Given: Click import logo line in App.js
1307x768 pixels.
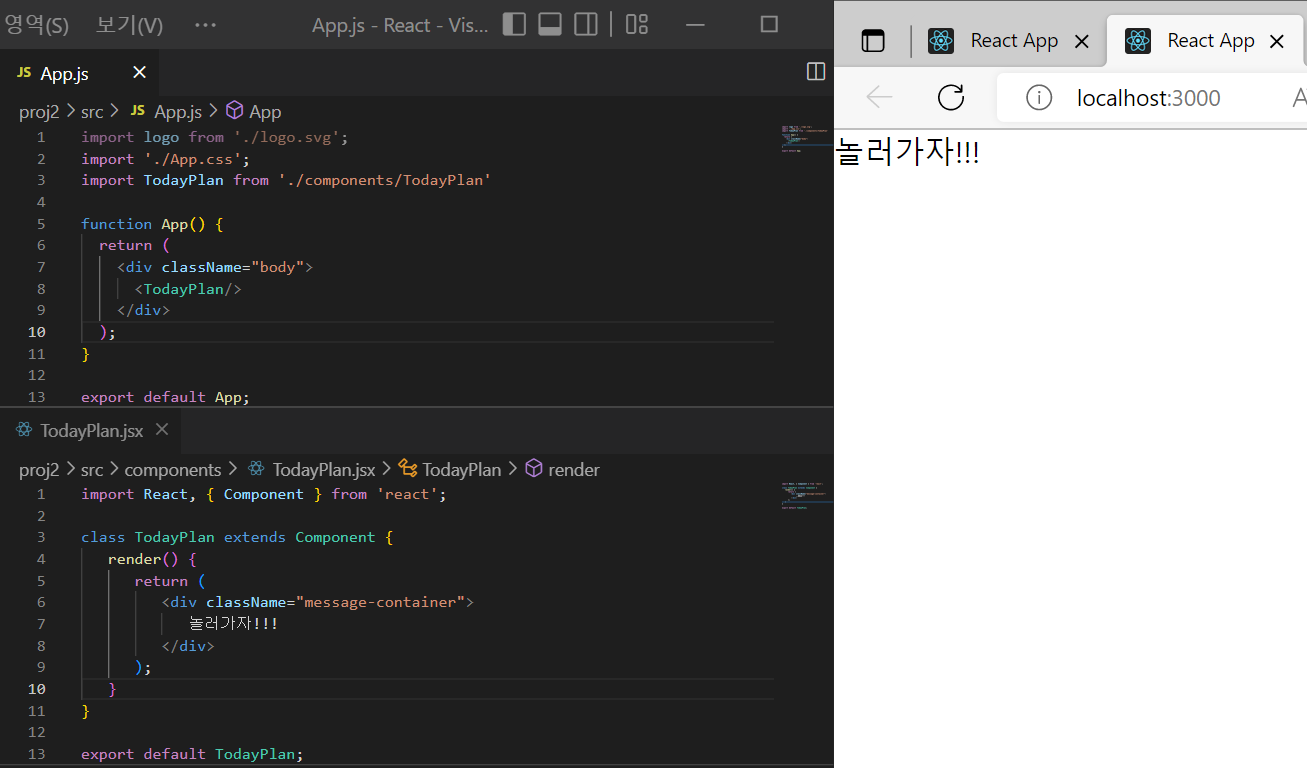Looking at the screenshot, I should tap(215, 137).
